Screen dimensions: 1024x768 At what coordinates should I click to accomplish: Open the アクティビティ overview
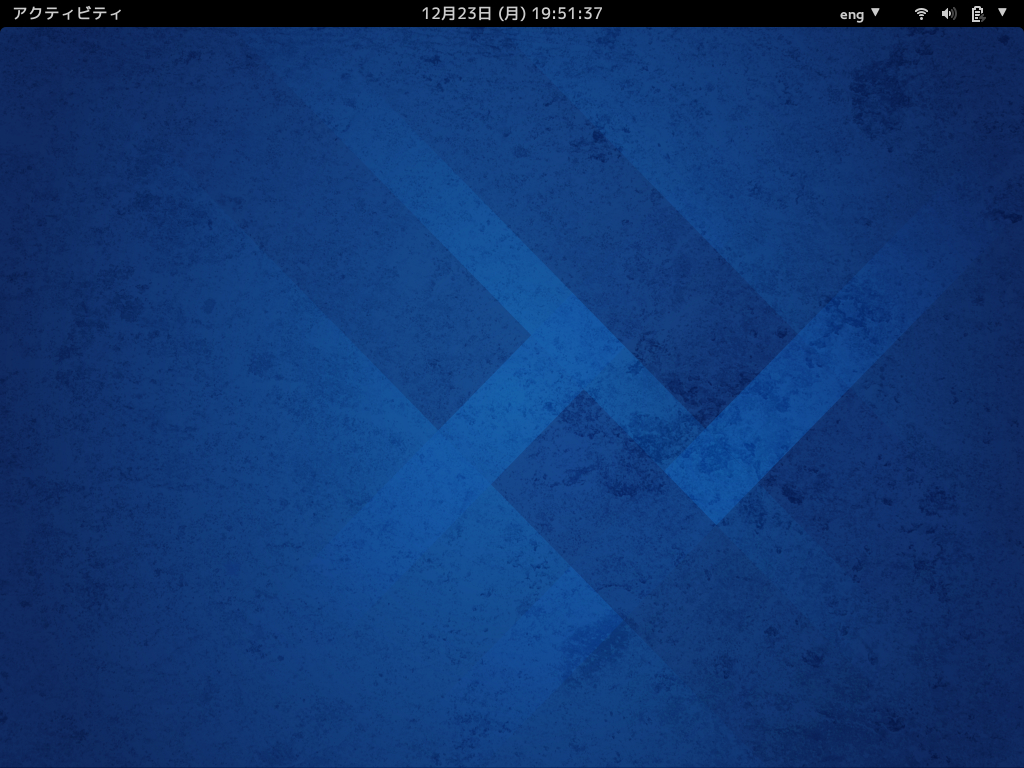point(67,13)
